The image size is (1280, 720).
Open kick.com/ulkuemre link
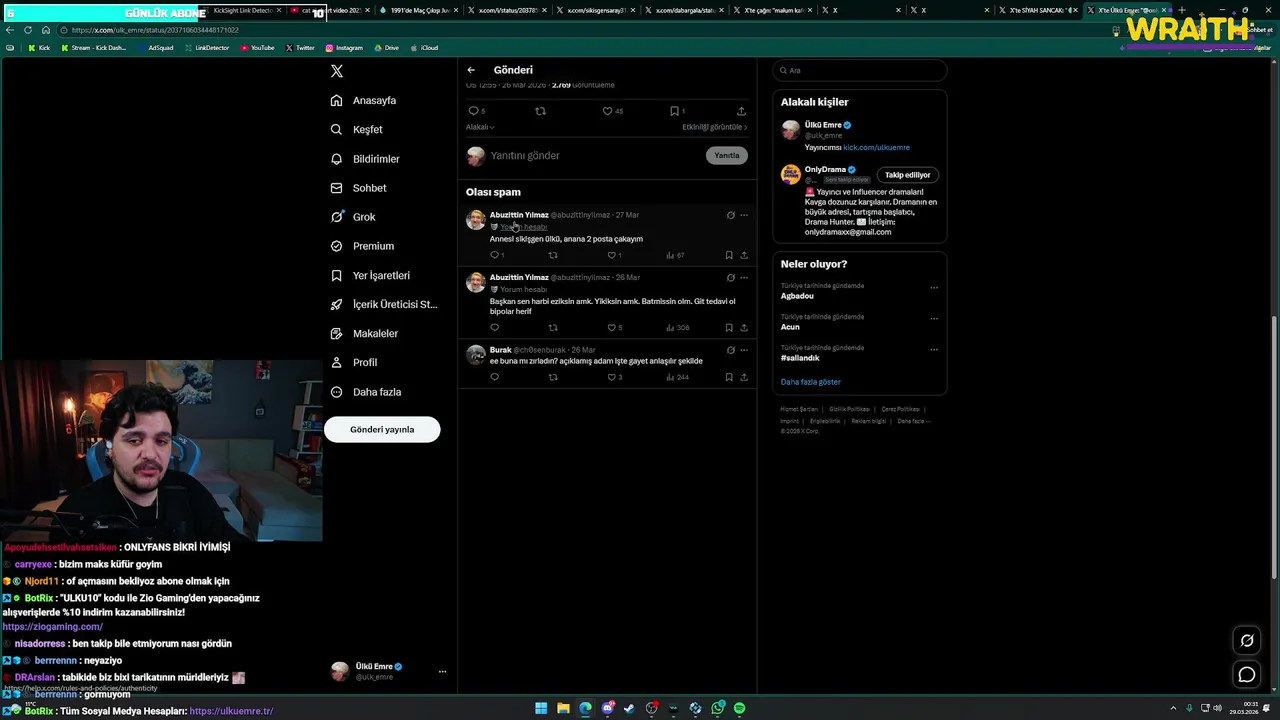(876, 148)
